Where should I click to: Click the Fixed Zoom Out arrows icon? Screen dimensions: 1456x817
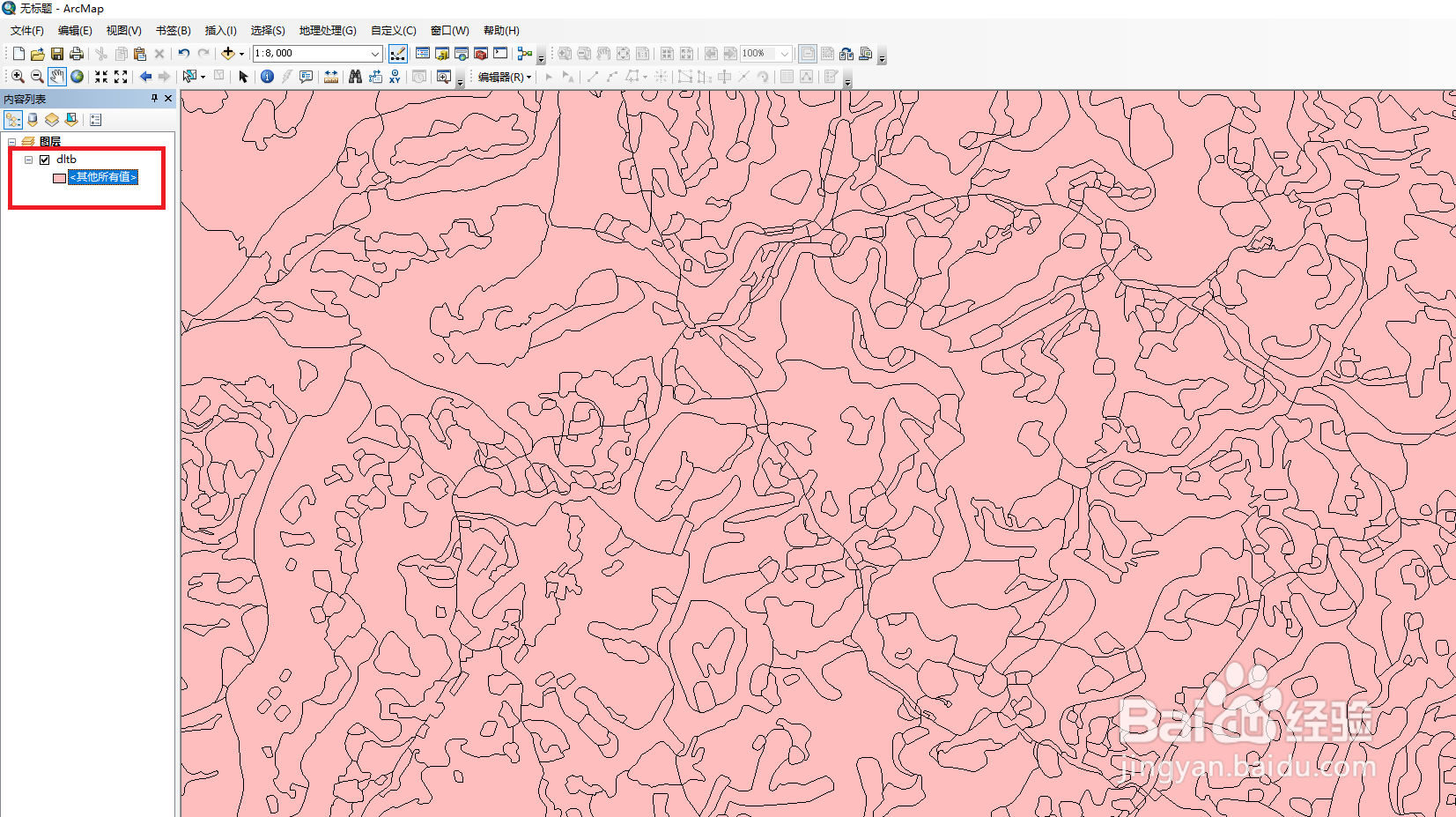coord(121,77)
